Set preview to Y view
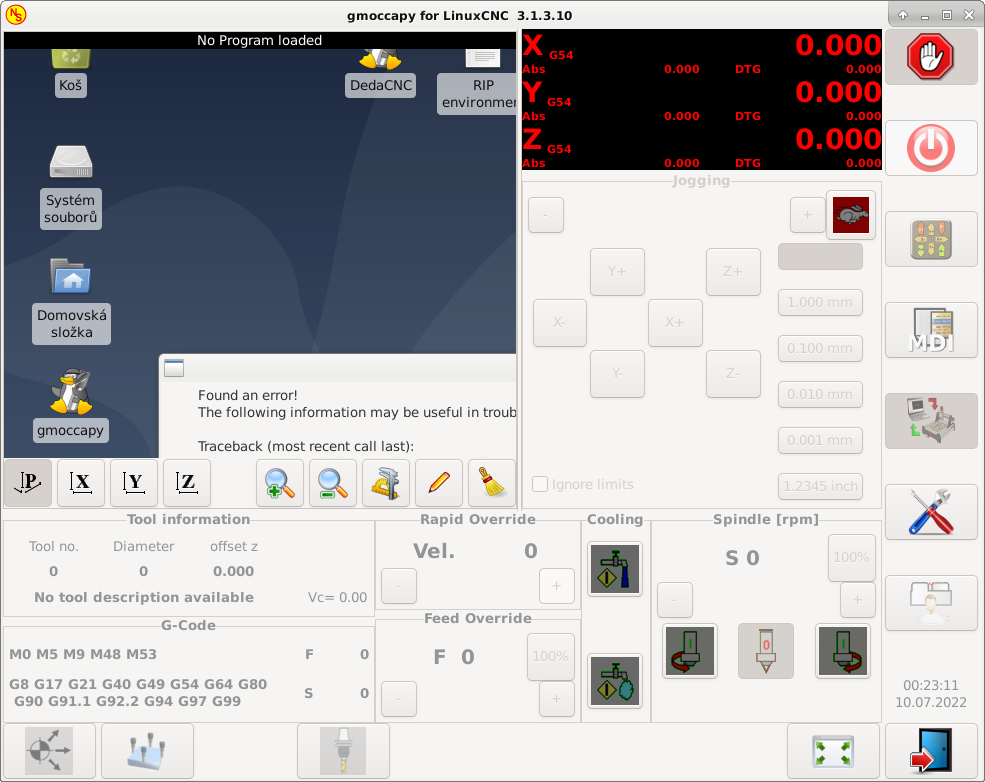Screen dimensions: 985x782 click(x=134, y=483)
